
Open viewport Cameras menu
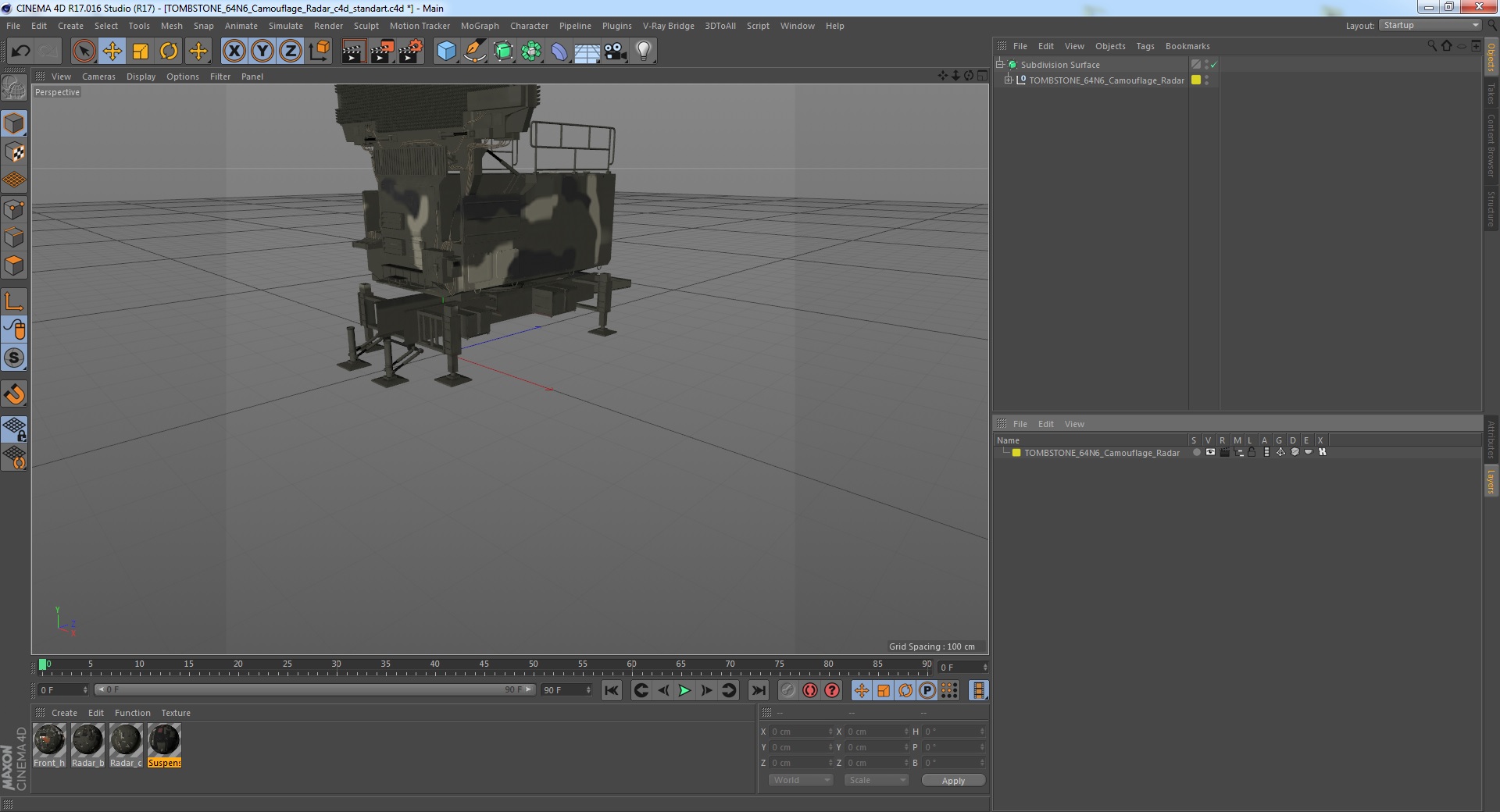98,77
